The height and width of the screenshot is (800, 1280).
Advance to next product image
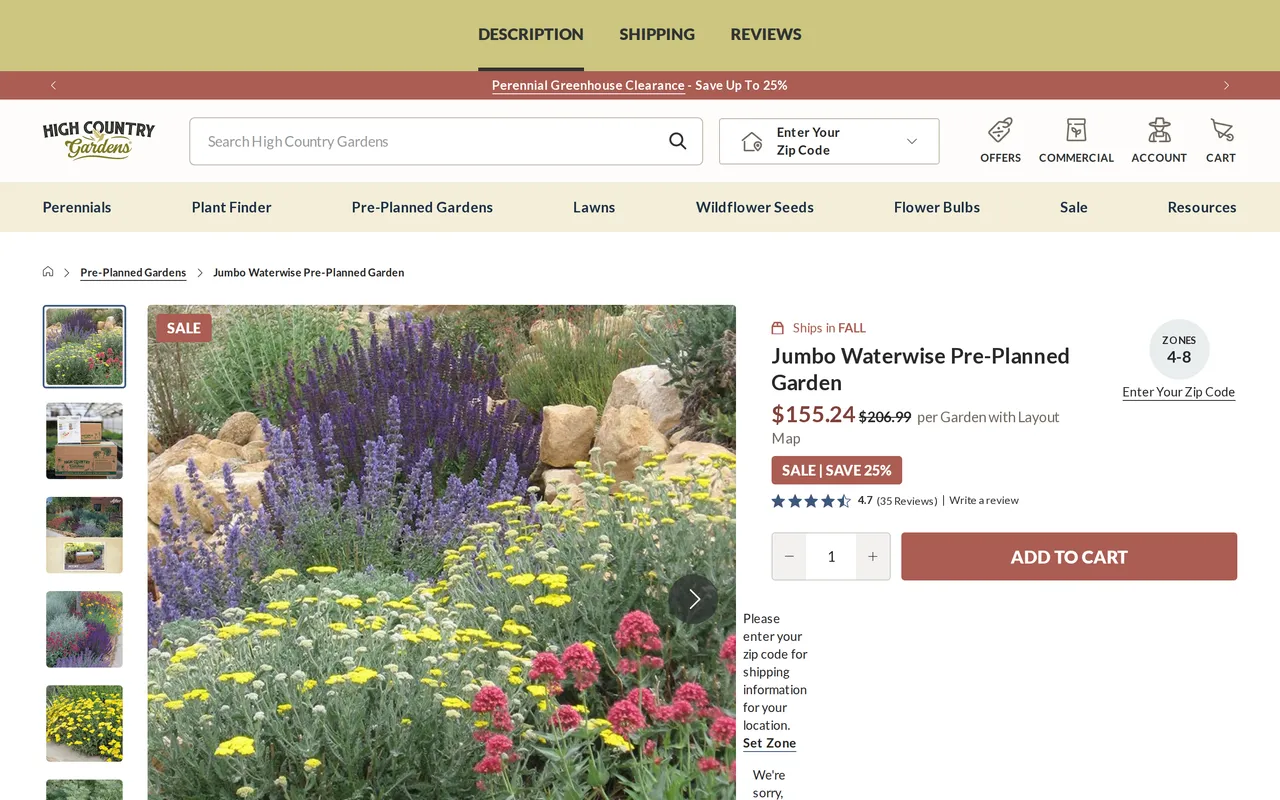click(693, 599)
